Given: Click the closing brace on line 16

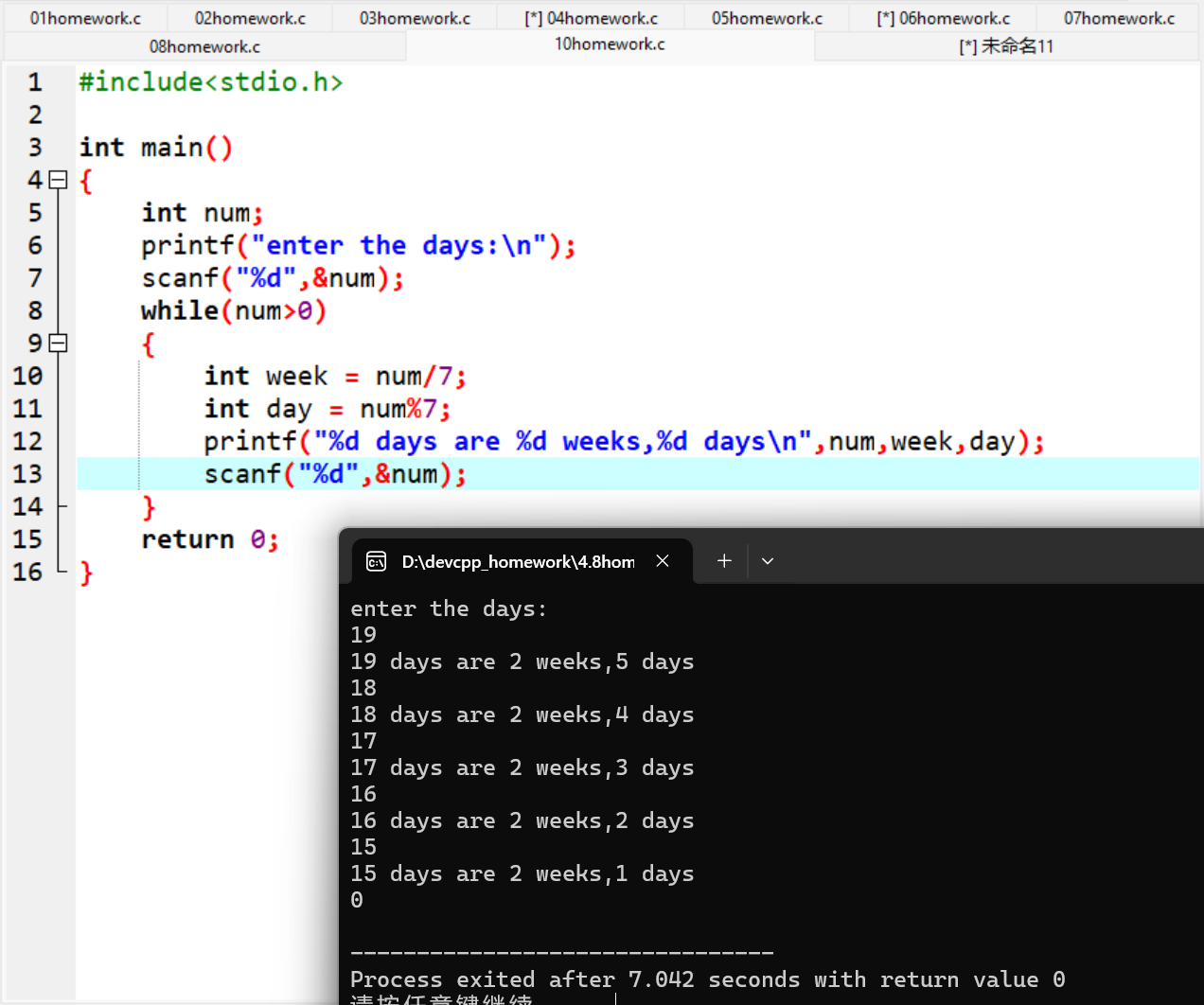Looking at the screenshot, I should [86, 573].
